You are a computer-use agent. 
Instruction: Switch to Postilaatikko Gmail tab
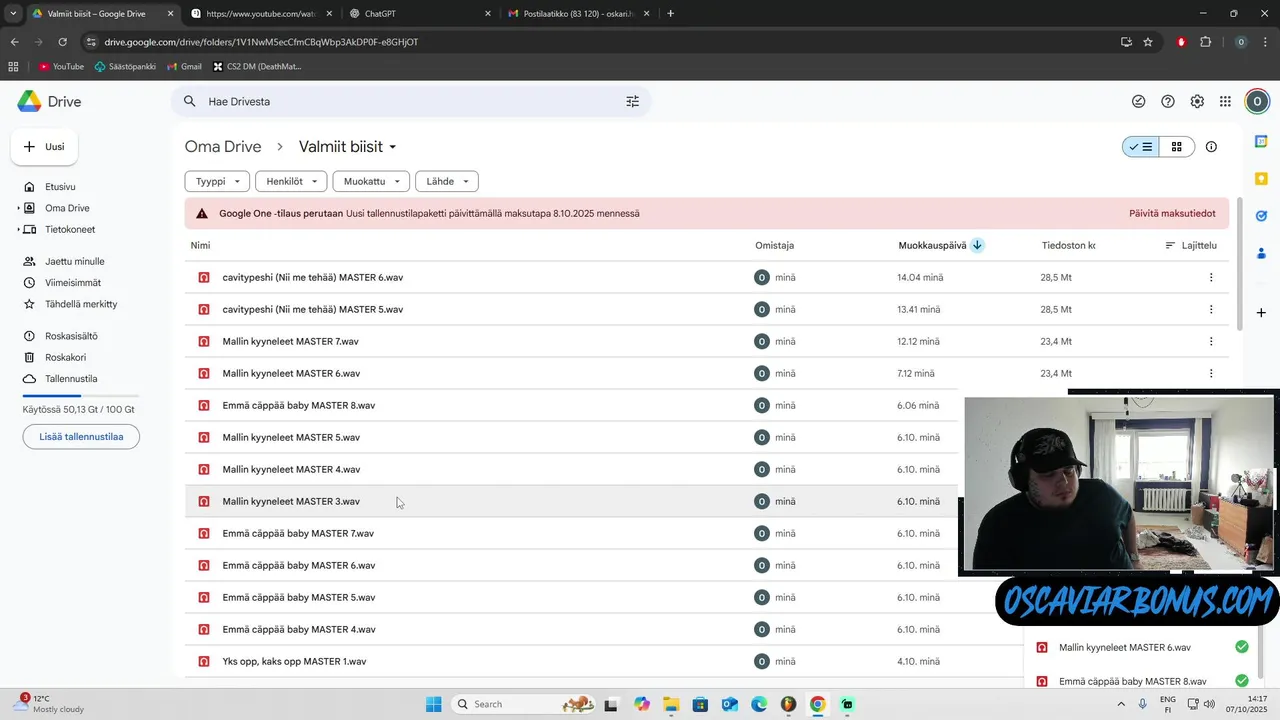[x=578, y=13]
